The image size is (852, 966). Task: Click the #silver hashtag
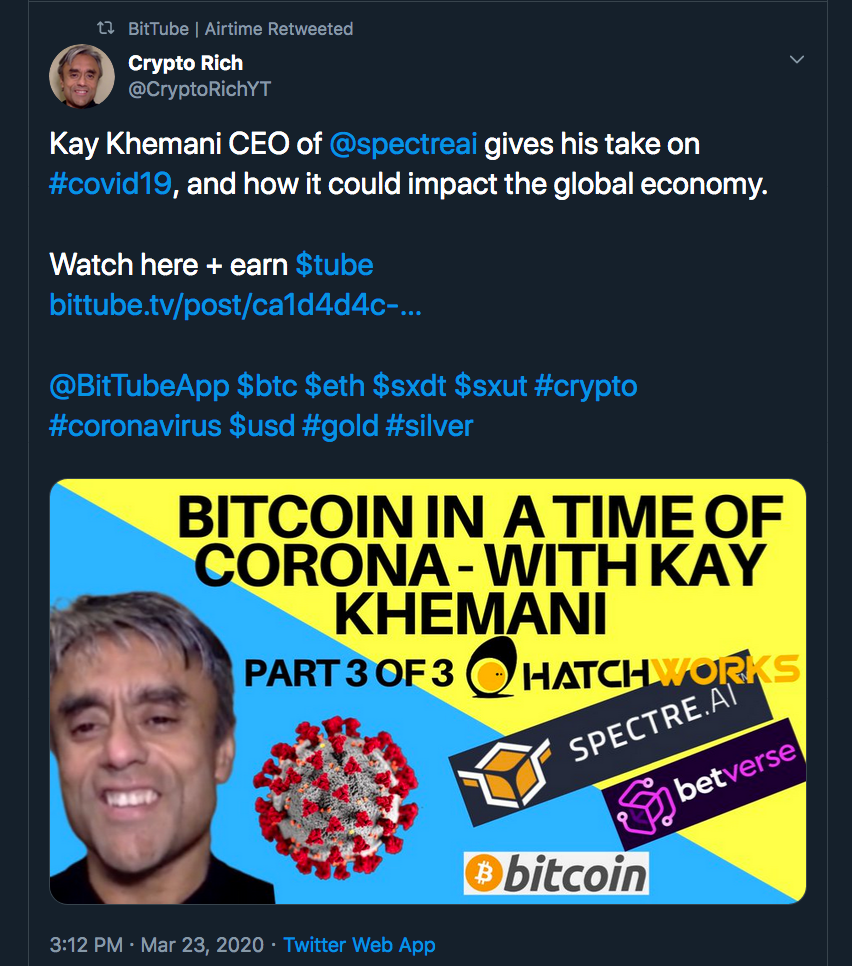click(429, 426)
